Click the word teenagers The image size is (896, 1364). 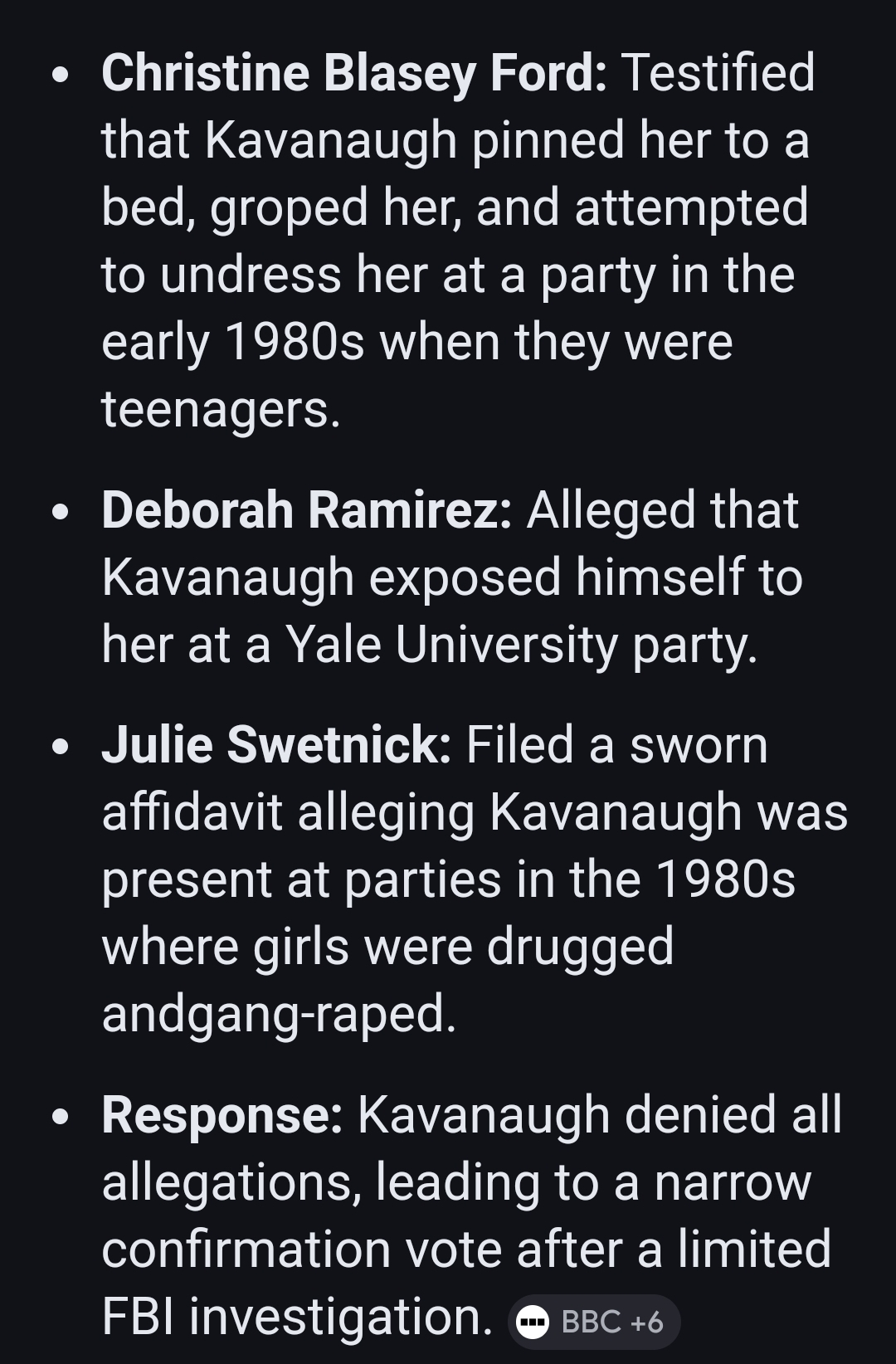tap(221, 409)
